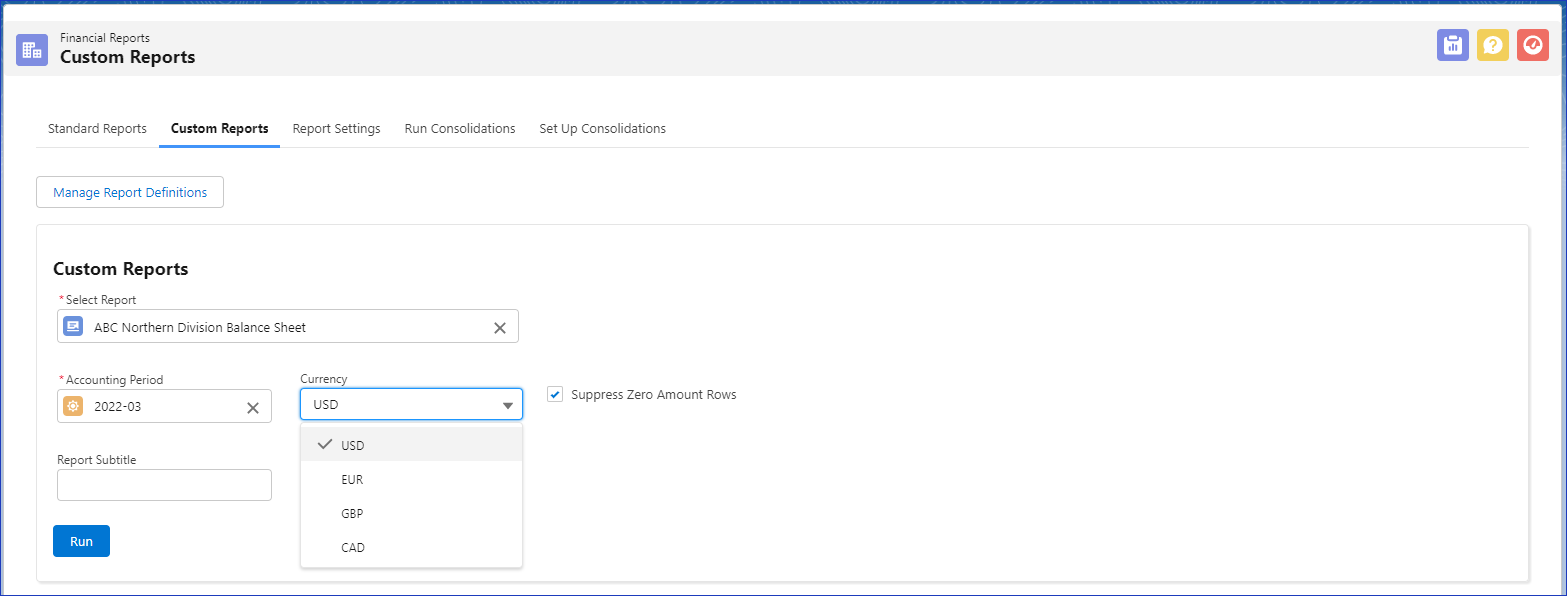1567x596 pixels.
Task: Open the yellow help question icon
Action: [1492, 45]
